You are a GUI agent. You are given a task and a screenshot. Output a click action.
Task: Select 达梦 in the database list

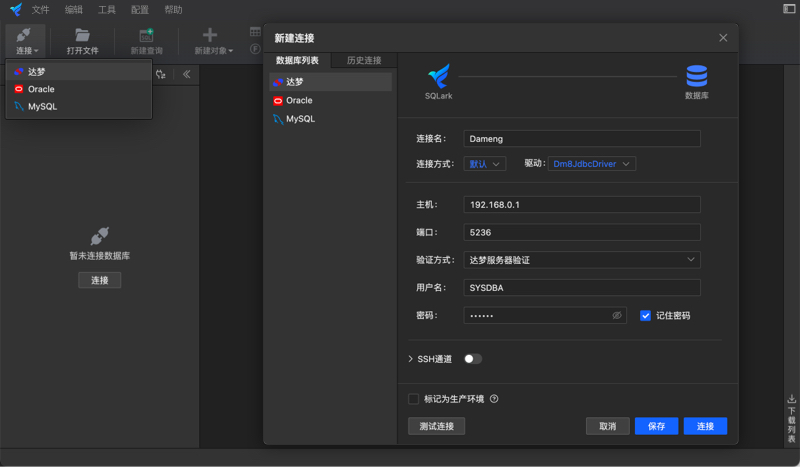pos(331,82)
